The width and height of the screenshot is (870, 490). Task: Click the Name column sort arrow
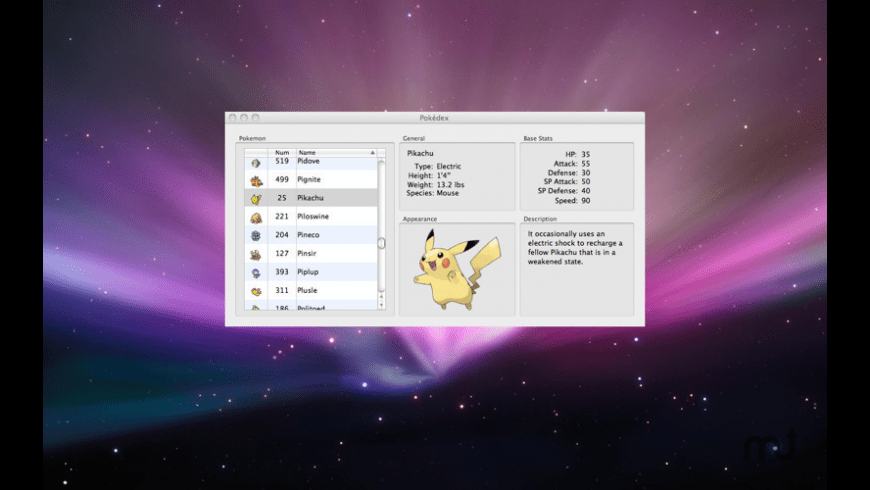tap(372, 153)
